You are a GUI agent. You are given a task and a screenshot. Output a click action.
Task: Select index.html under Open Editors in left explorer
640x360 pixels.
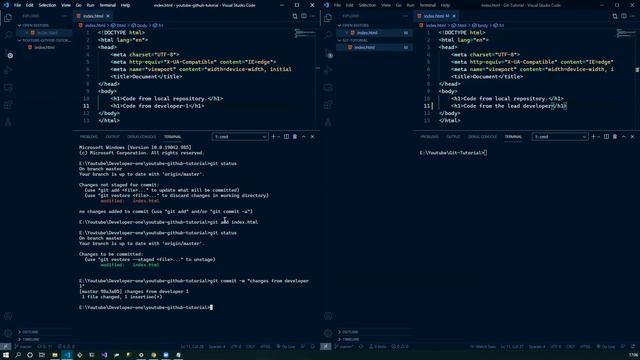tap(44, 33)
